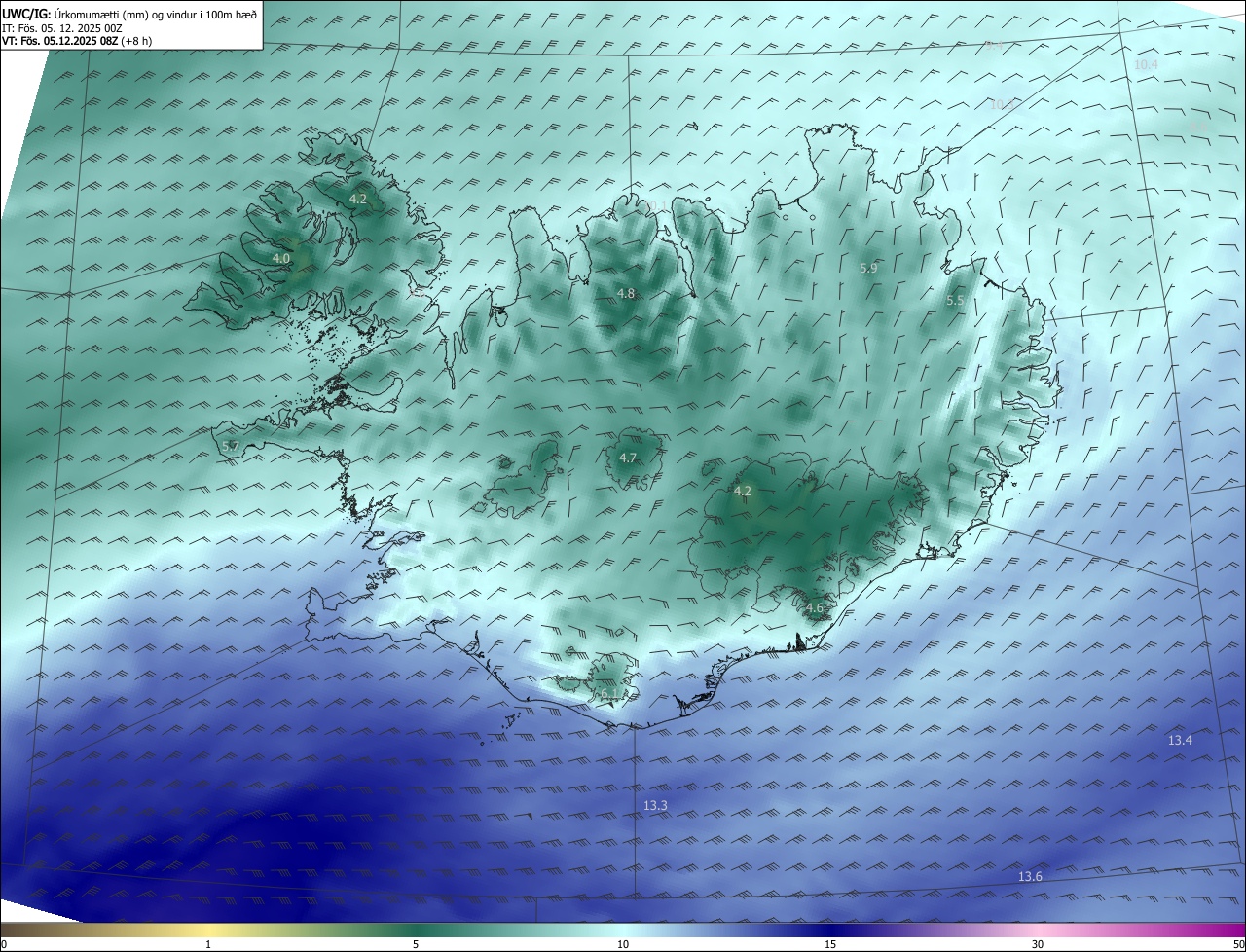Click the 4.8 value label in north Iceland
The image size is (1246, 952).
point(626,294)
